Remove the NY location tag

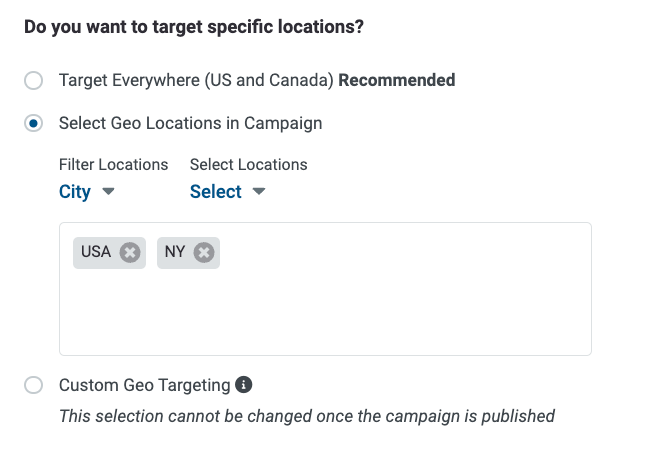tap(204, 253)
